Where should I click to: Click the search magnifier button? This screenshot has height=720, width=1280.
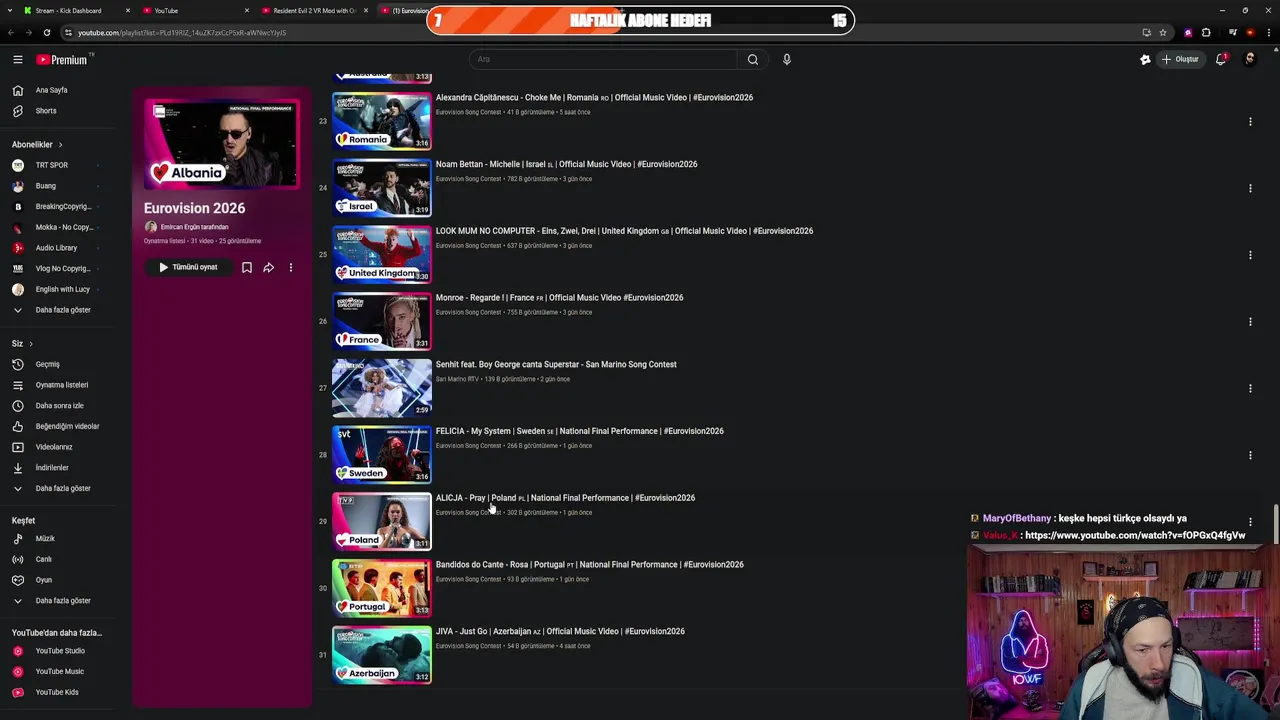click(753, 59)
